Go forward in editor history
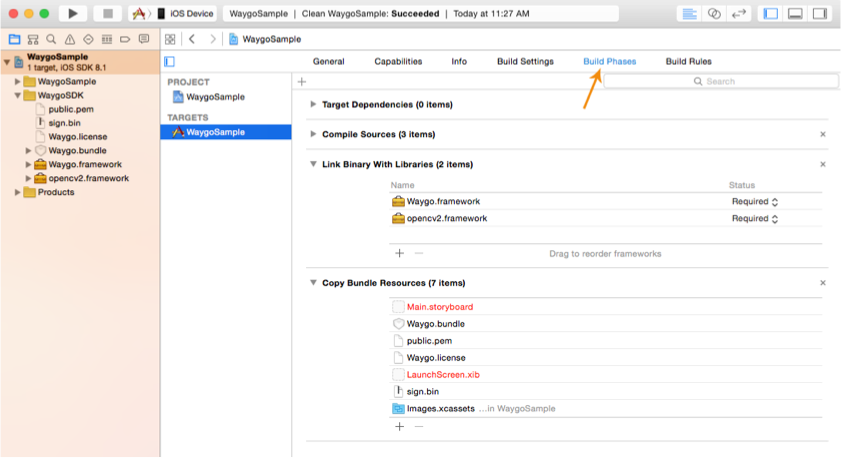Screen dimensions: 842x458 click(x=213, y=39)
